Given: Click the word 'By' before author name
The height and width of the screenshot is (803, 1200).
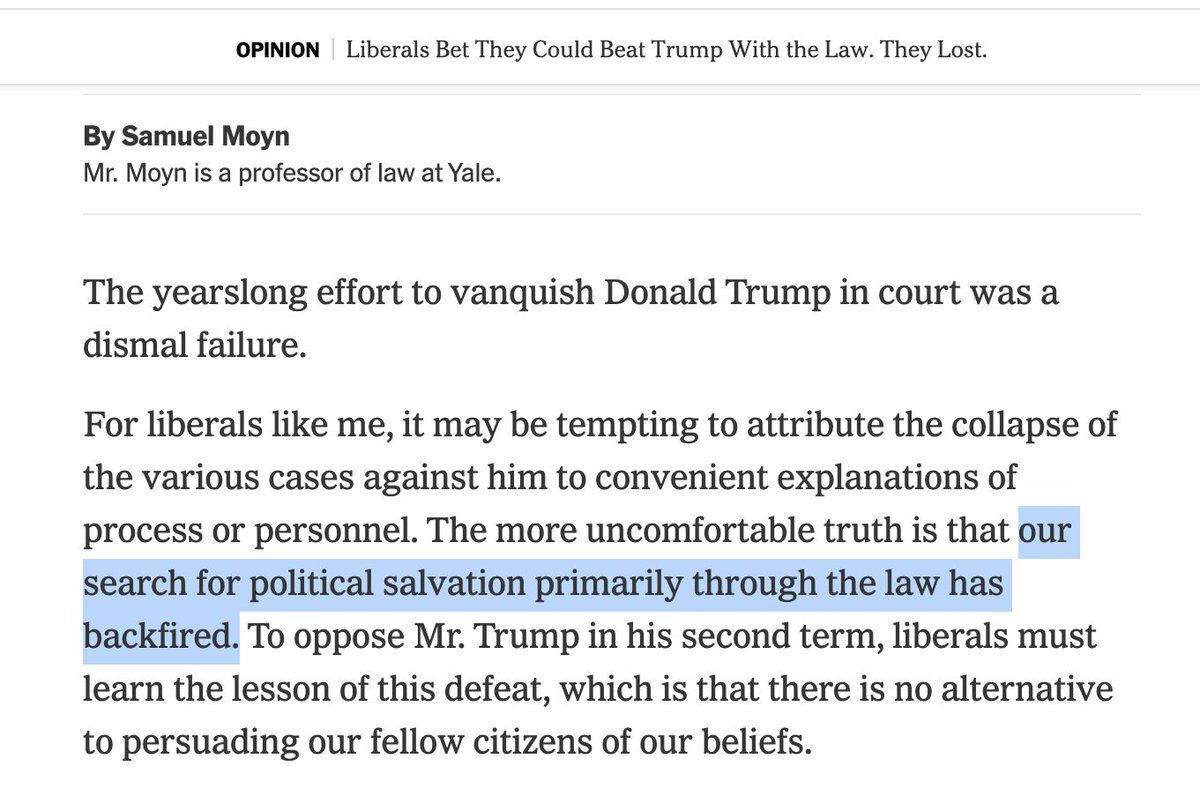Looking at the screenshot, I should pyautogui.click(x=99, y=137).
